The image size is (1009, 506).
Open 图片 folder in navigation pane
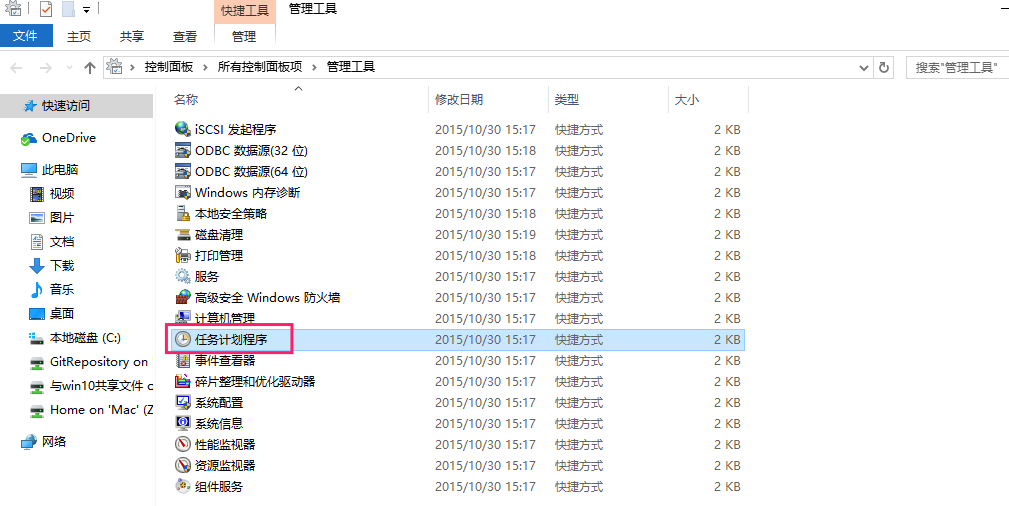(x=62, y=218)
